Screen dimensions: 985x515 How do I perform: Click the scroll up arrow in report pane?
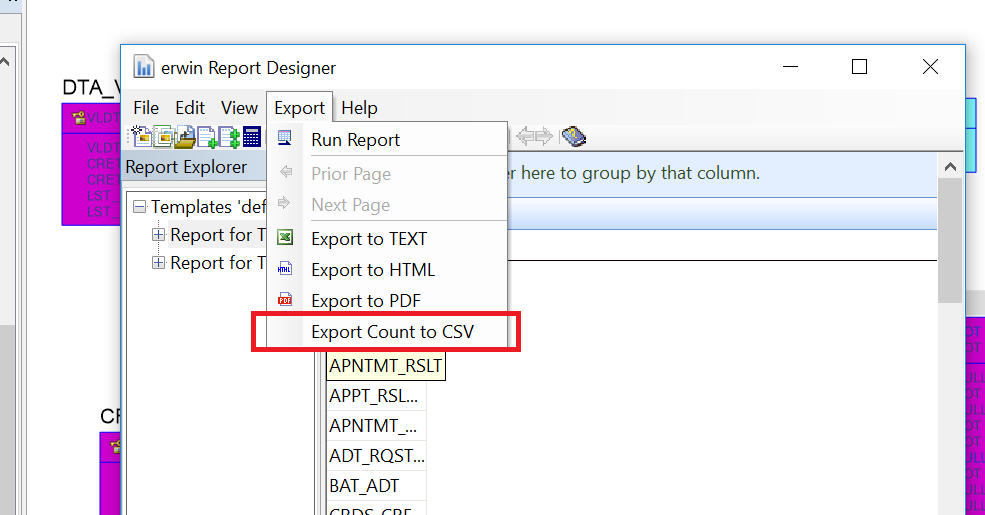[950, 167]
